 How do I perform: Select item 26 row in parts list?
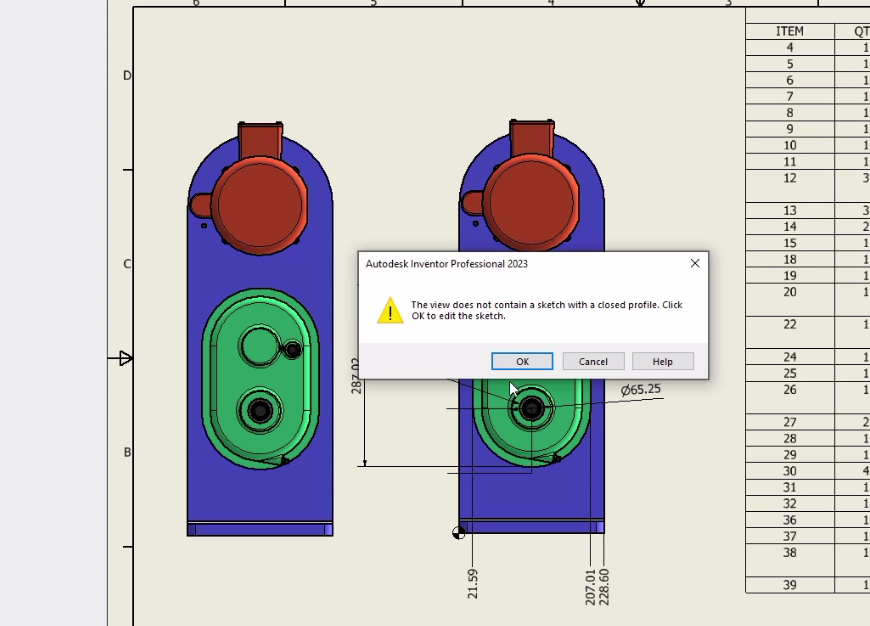[808, 397]
